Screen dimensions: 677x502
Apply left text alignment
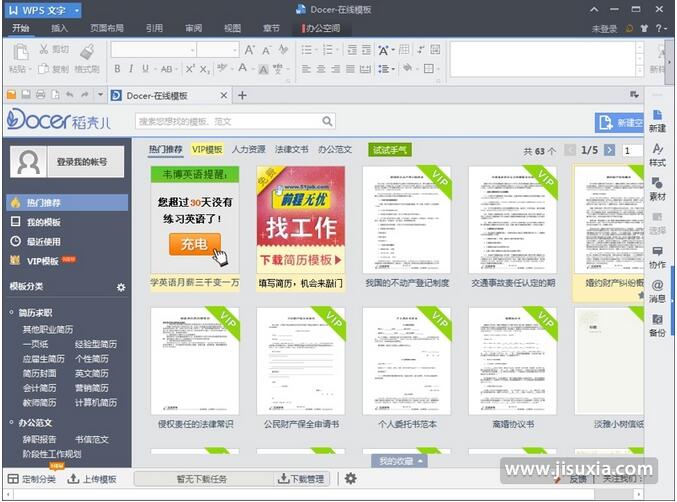tap(306, 69)
